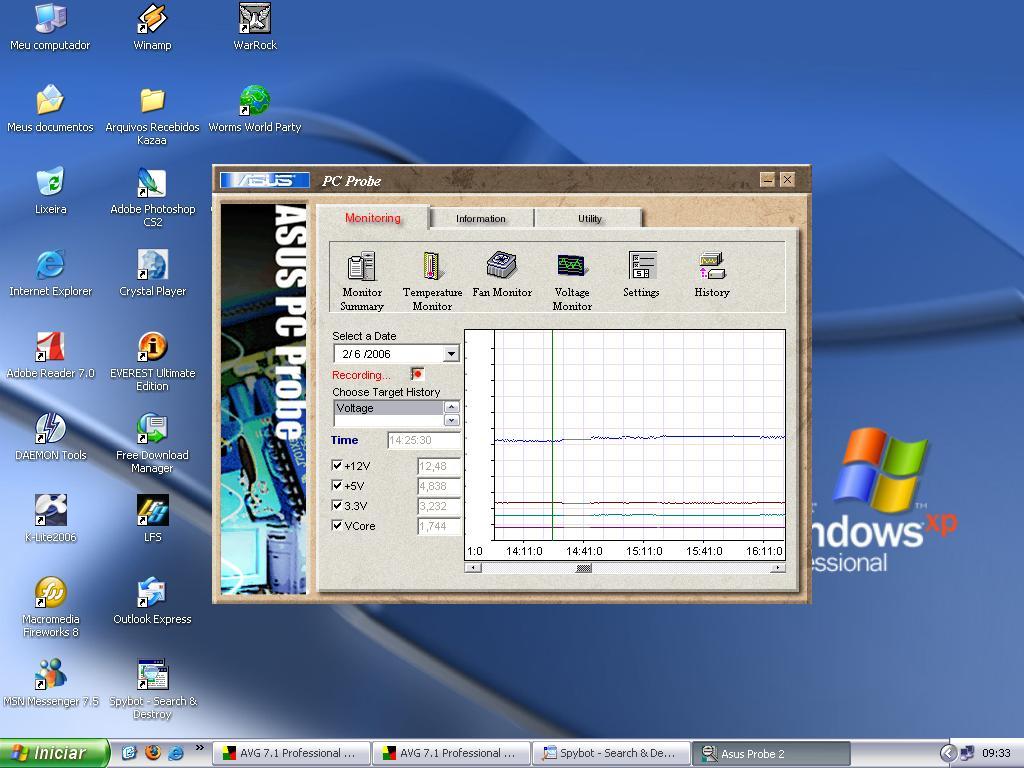Click the VCore value field 1,744
This screenshot has height=768, width=1024.
[x=438, y=526]
